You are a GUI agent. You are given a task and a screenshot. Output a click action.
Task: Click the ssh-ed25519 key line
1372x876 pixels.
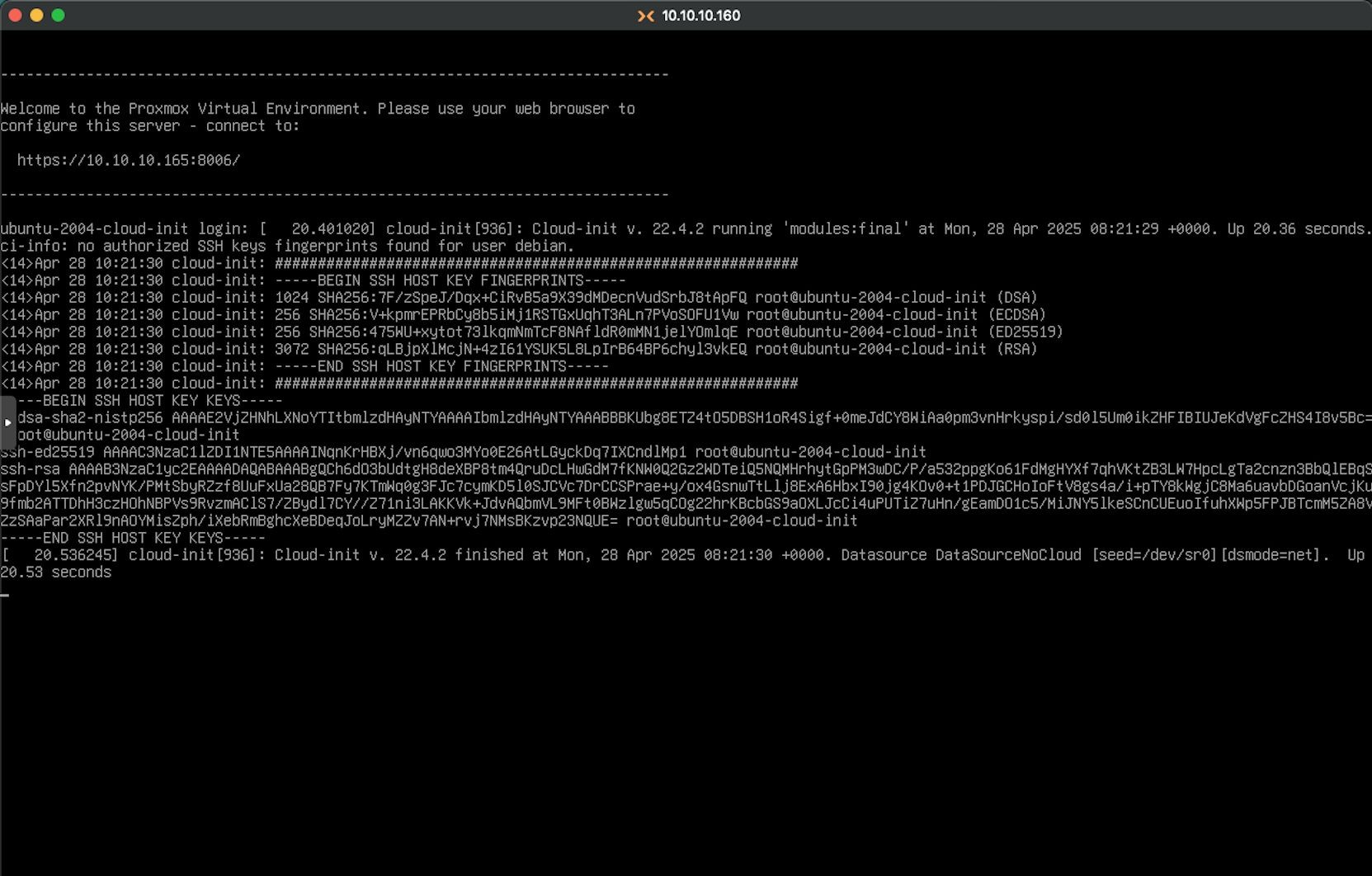(463, 452)
